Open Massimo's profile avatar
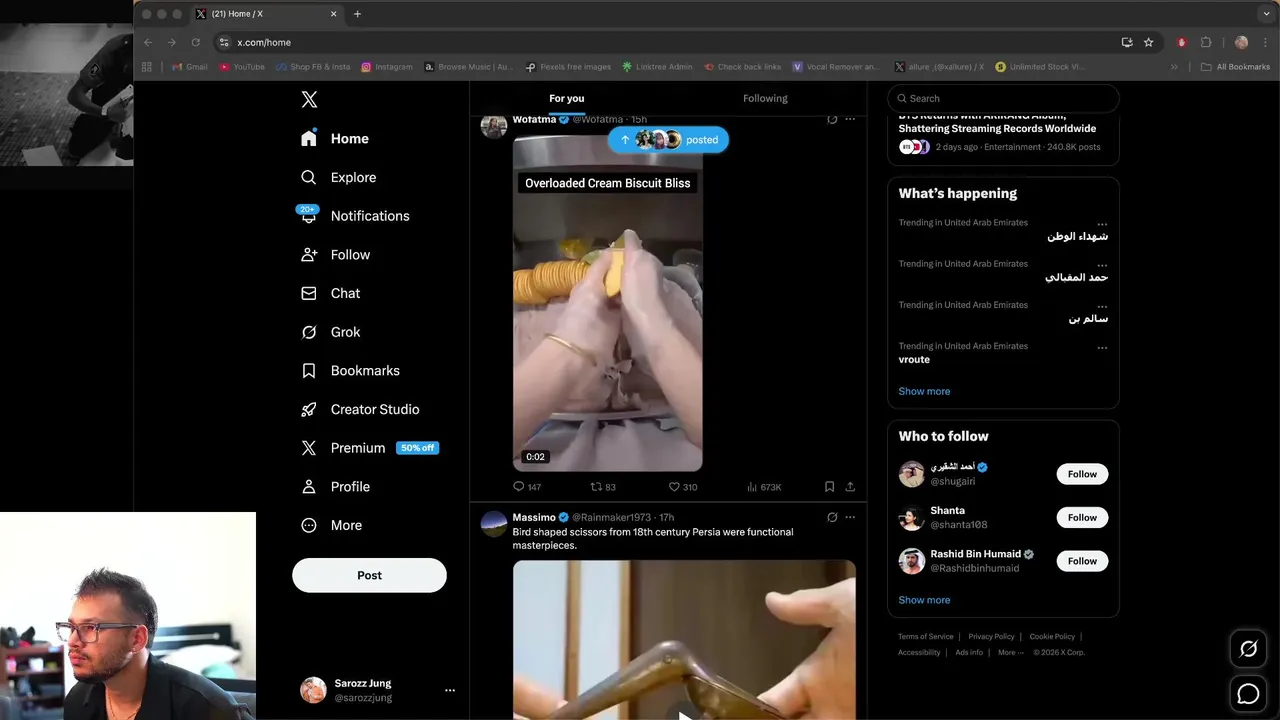The height and width of the screenshot is (720, 1280). [x=494, y=524]
